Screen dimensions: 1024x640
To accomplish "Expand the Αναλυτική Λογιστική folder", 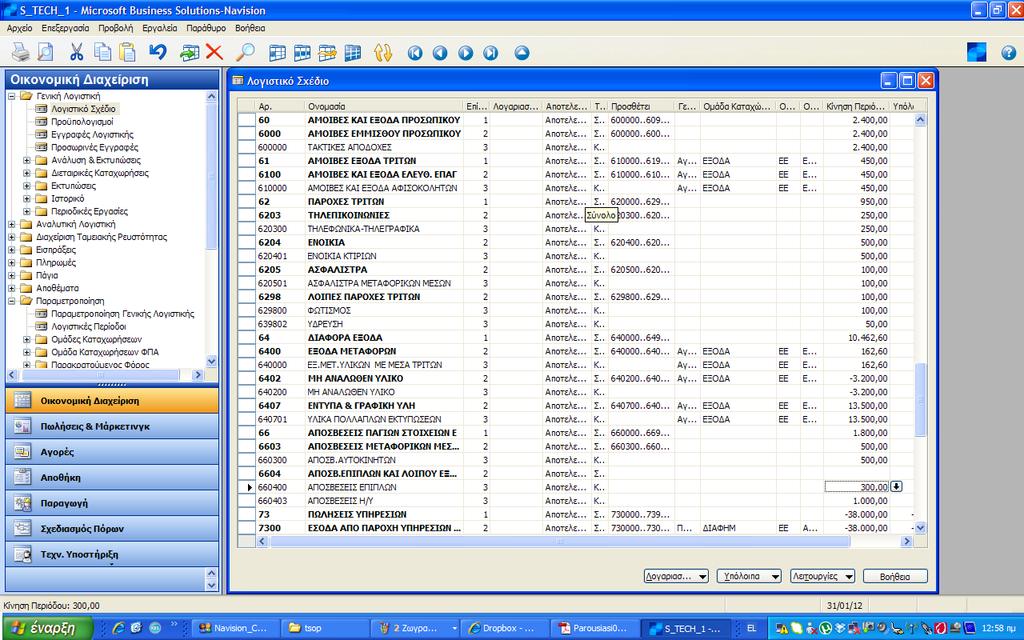I will 12,224.
